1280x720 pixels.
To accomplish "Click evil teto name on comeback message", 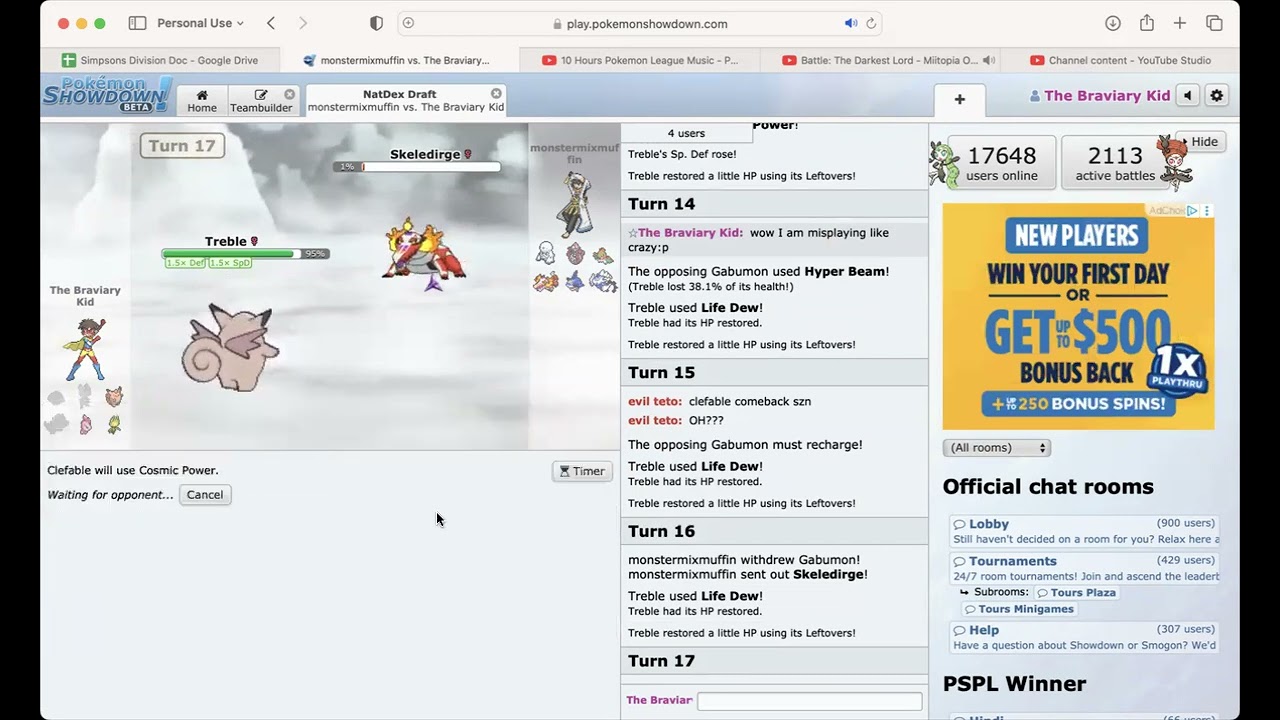I will click(x=655, y=401).
